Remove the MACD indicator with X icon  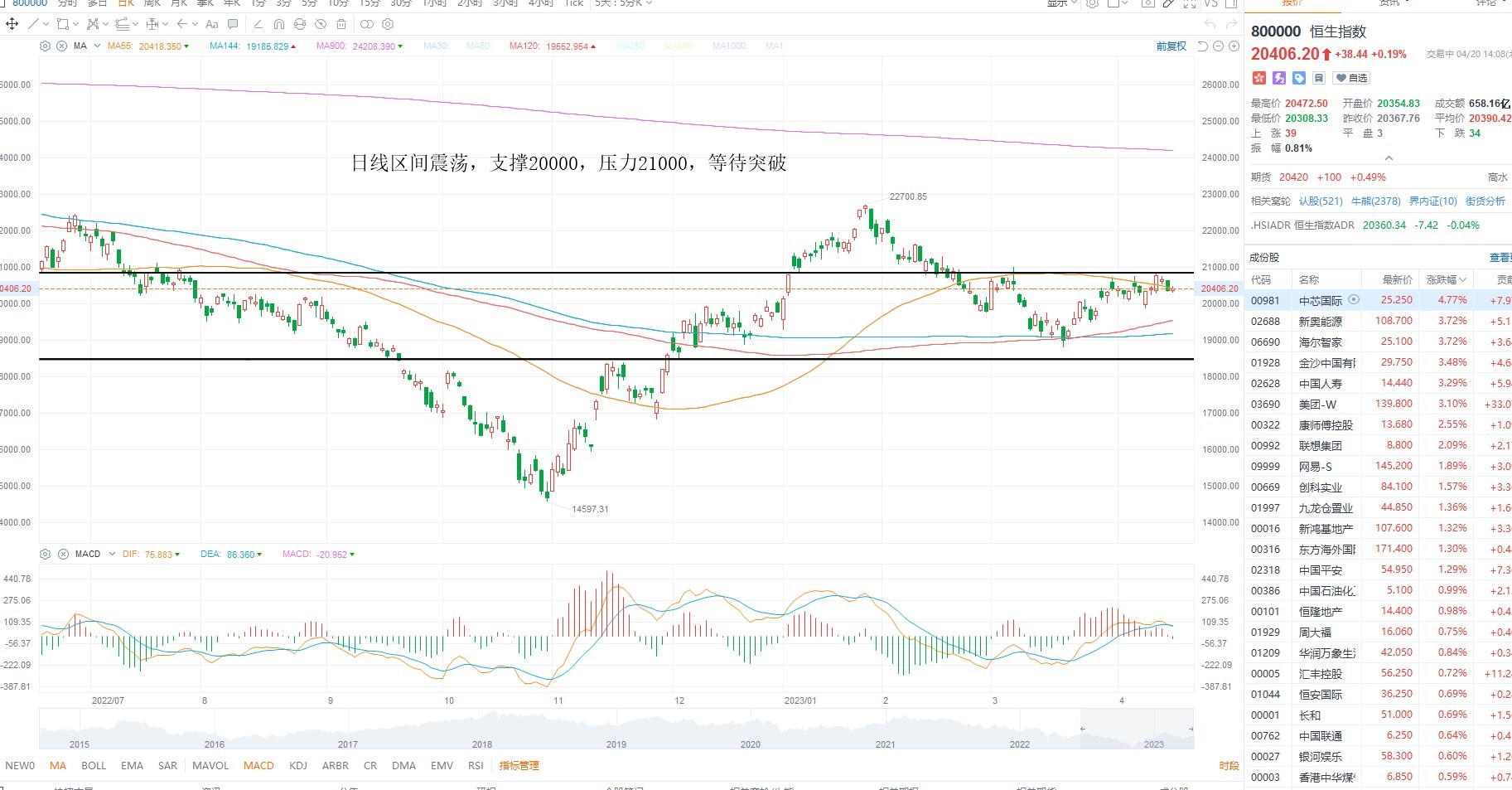coord(63,554)
